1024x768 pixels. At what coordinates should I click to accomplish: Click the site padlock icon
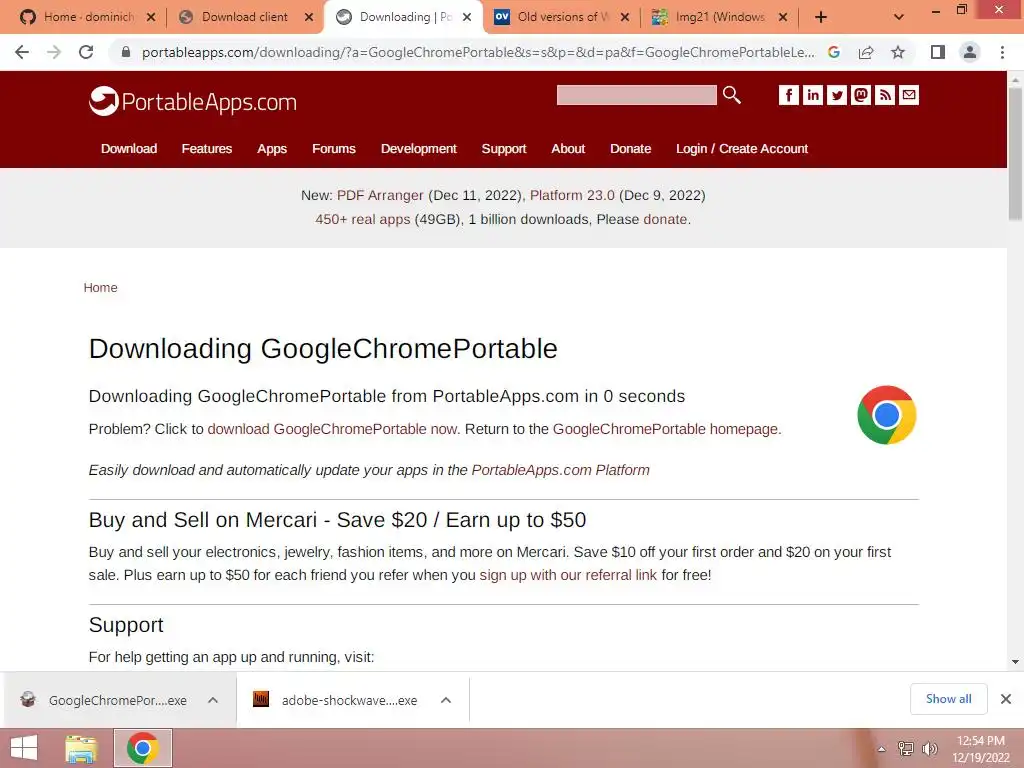click(126, 52)
